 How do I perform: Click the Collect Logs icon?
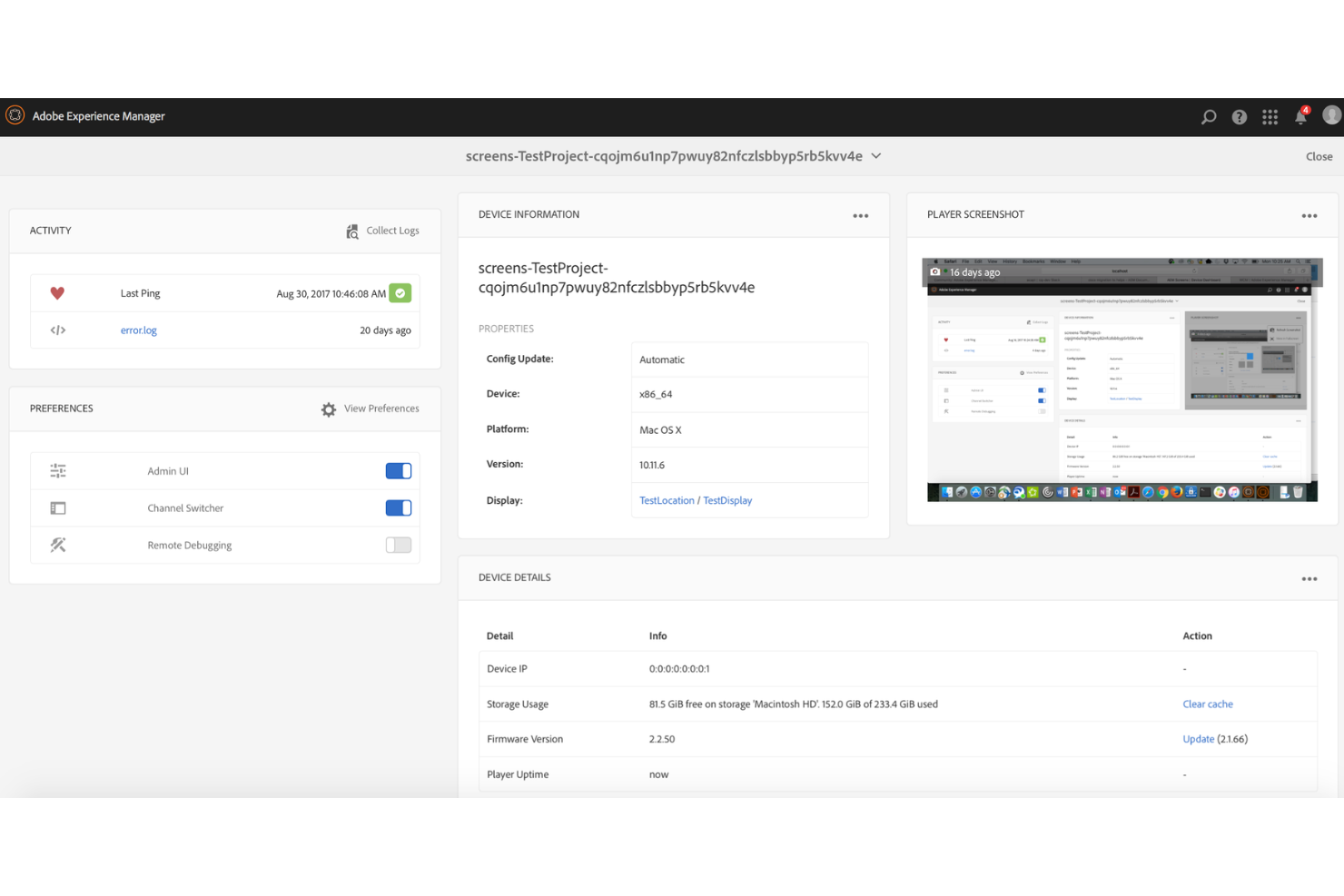(x=351, y=231)
